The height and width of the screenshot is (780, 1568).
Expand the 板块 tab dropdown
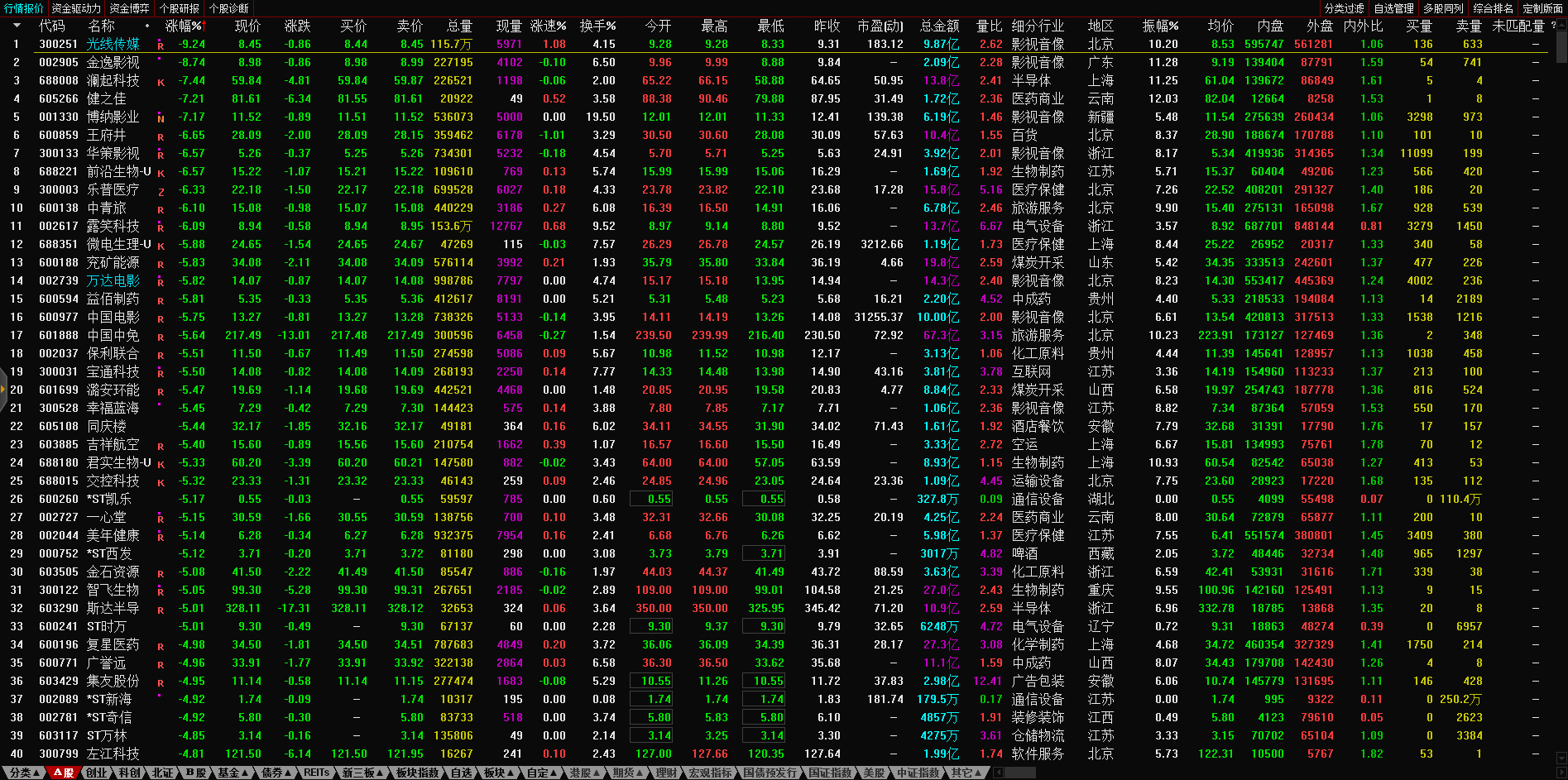click(x=499, y=773)
